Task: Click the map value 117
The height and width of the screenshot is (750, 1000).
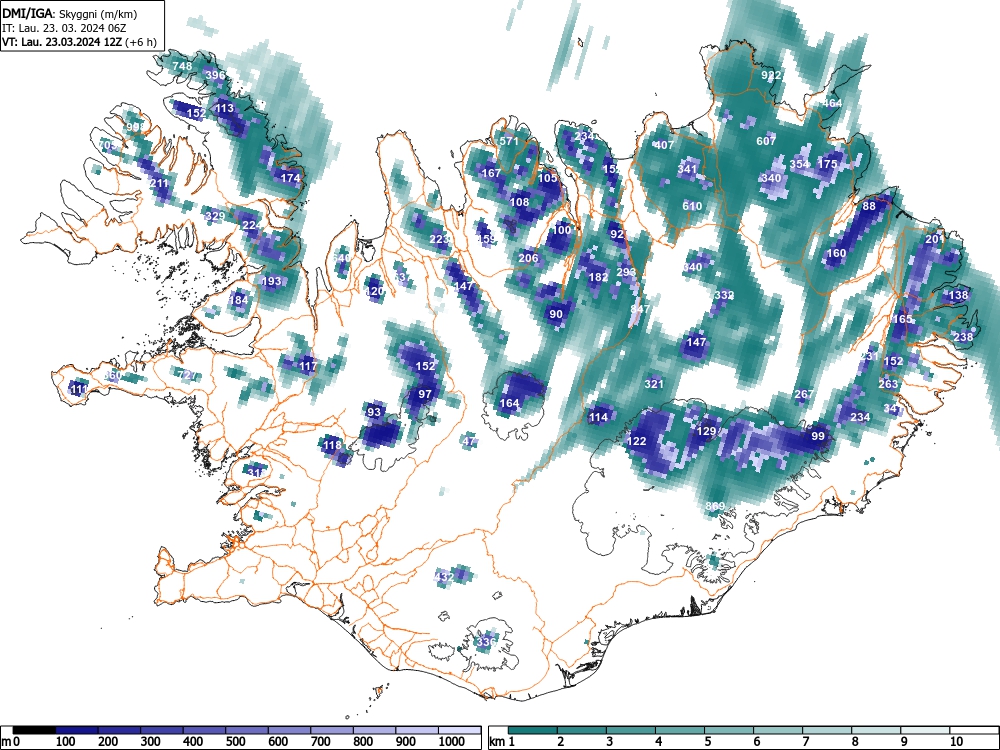Action: coord(308,366)
